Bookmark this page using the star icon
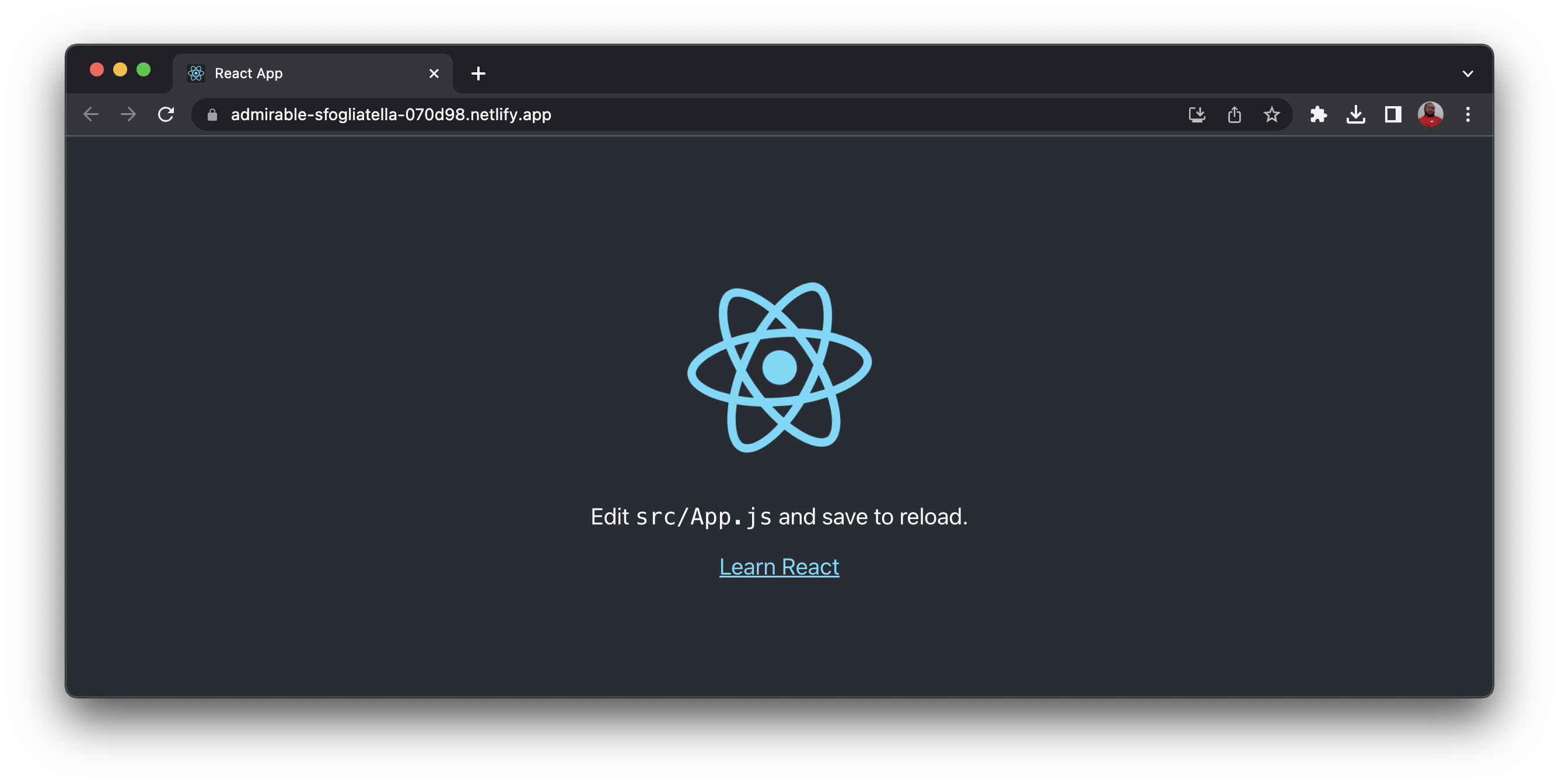The height and width of the screenshot is (784, 1559). tap(1272, 114)
